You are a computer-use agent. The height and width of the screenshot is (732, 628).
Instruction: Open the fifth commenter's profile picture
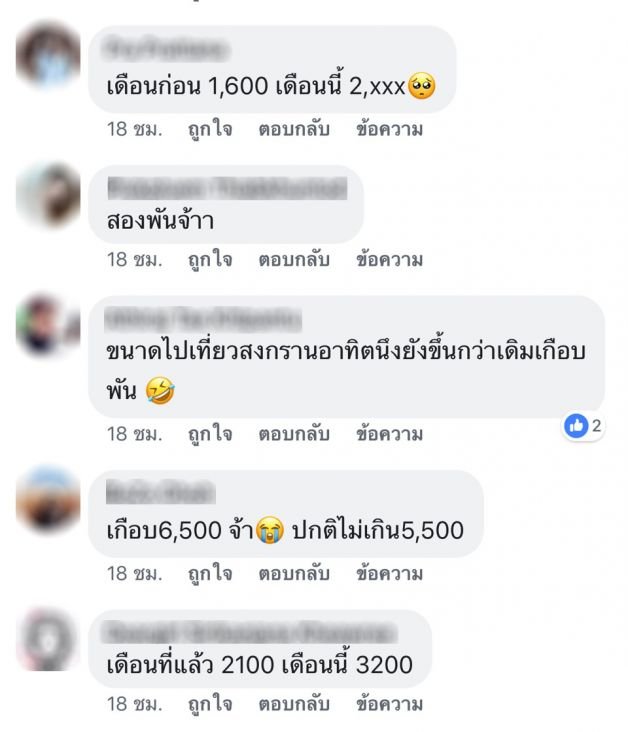tap(48, 639)
